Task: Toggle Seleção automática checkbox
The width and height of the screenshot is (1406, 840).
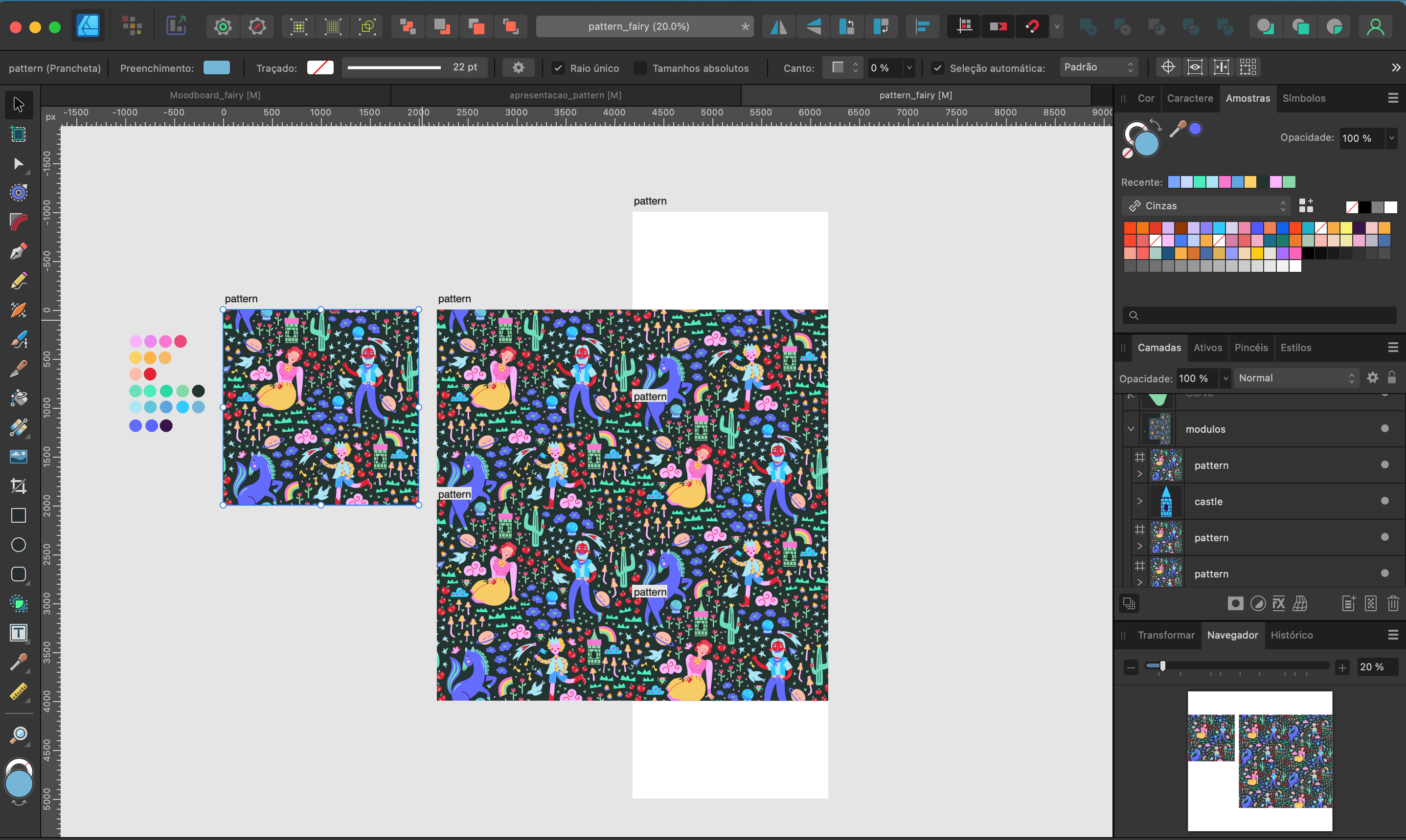Action: 938,68
